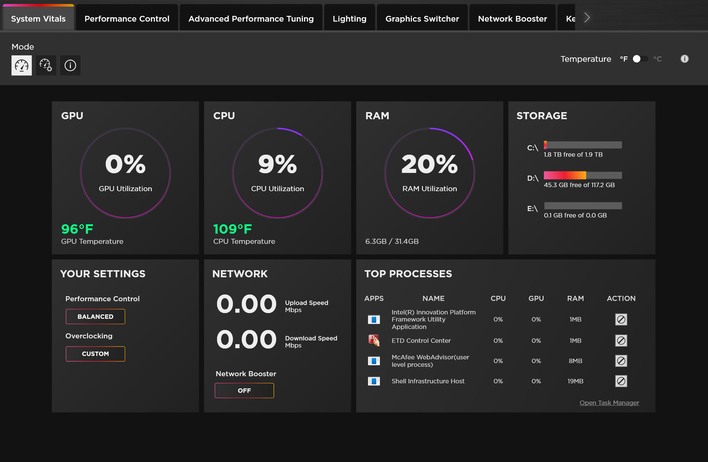Viewport: 708px width, 462px height.
Task: End the McAfee WebAdvisor process
Action: coord(621,360)
